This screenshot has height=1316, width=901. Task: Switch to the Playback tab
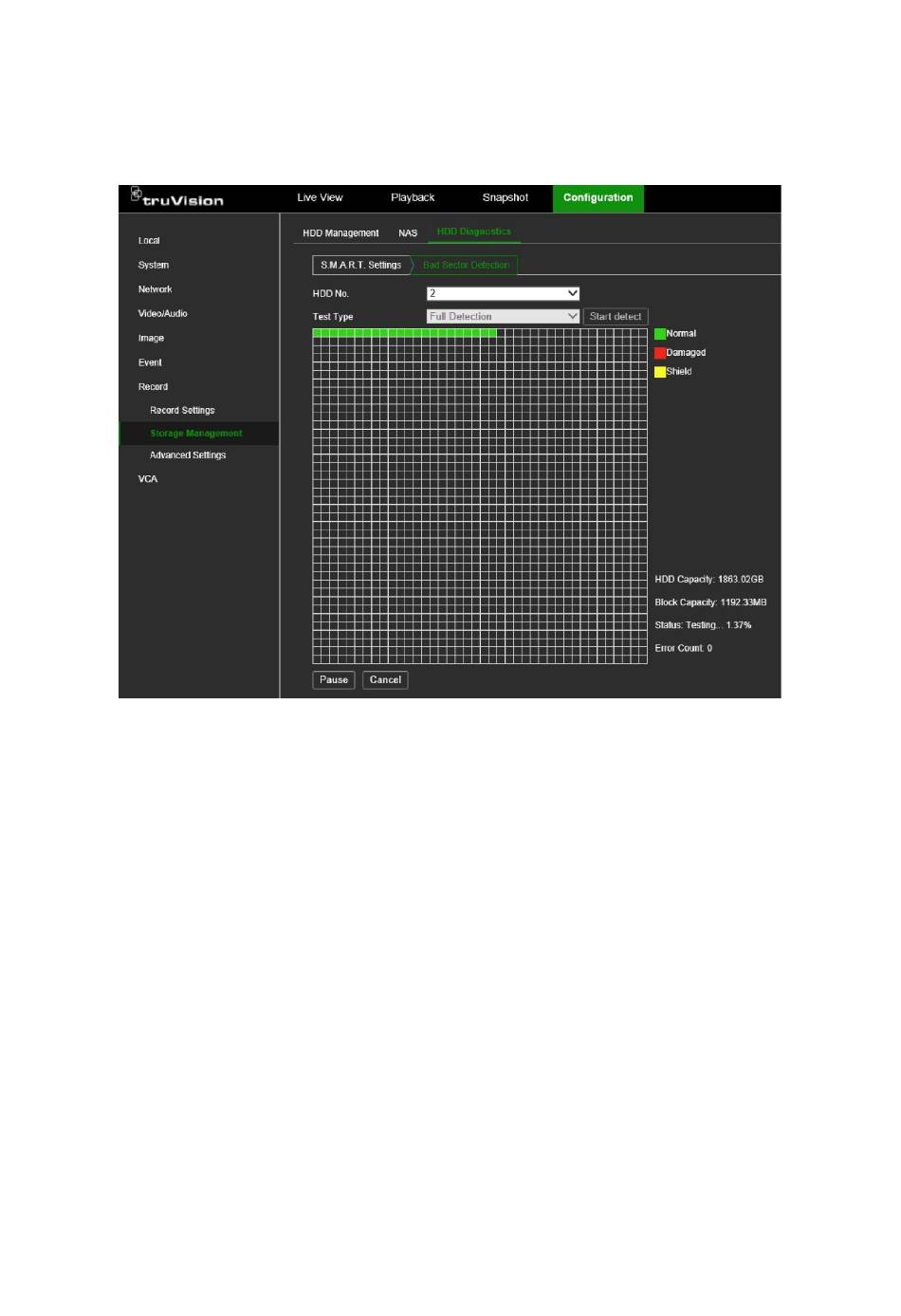tap(413, 198)
